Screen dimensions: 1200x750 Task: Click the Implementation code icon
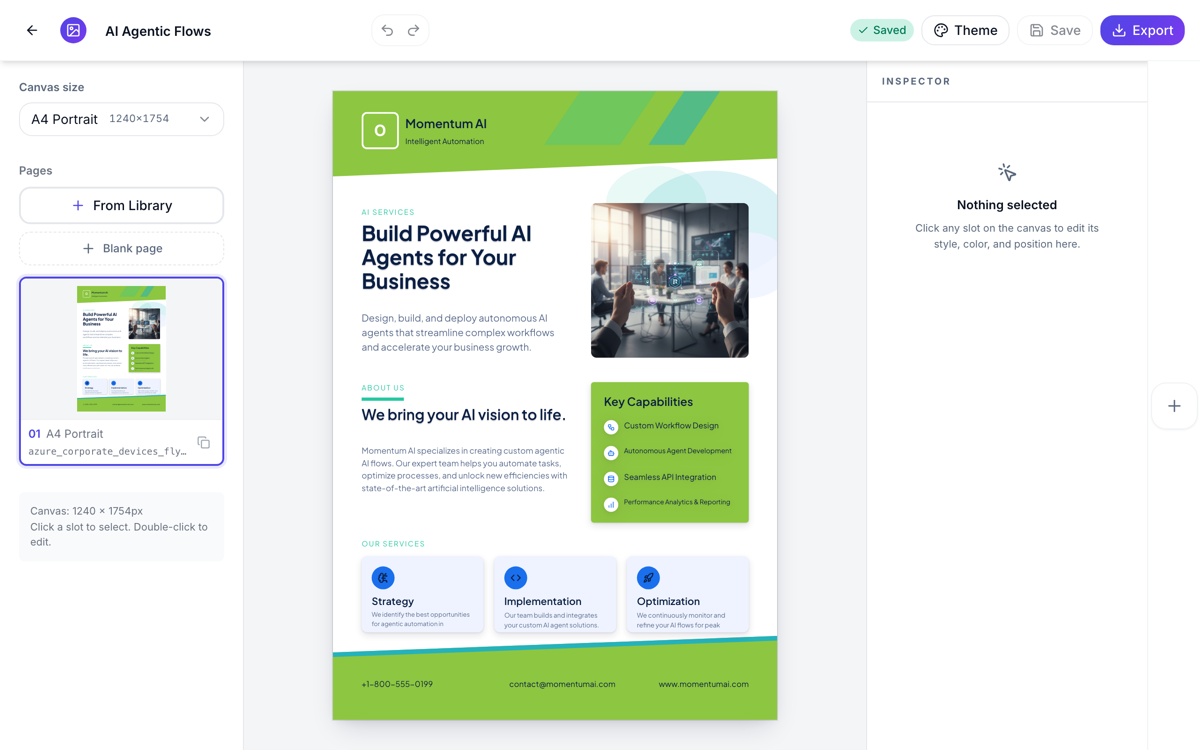[x=516, y=577]
